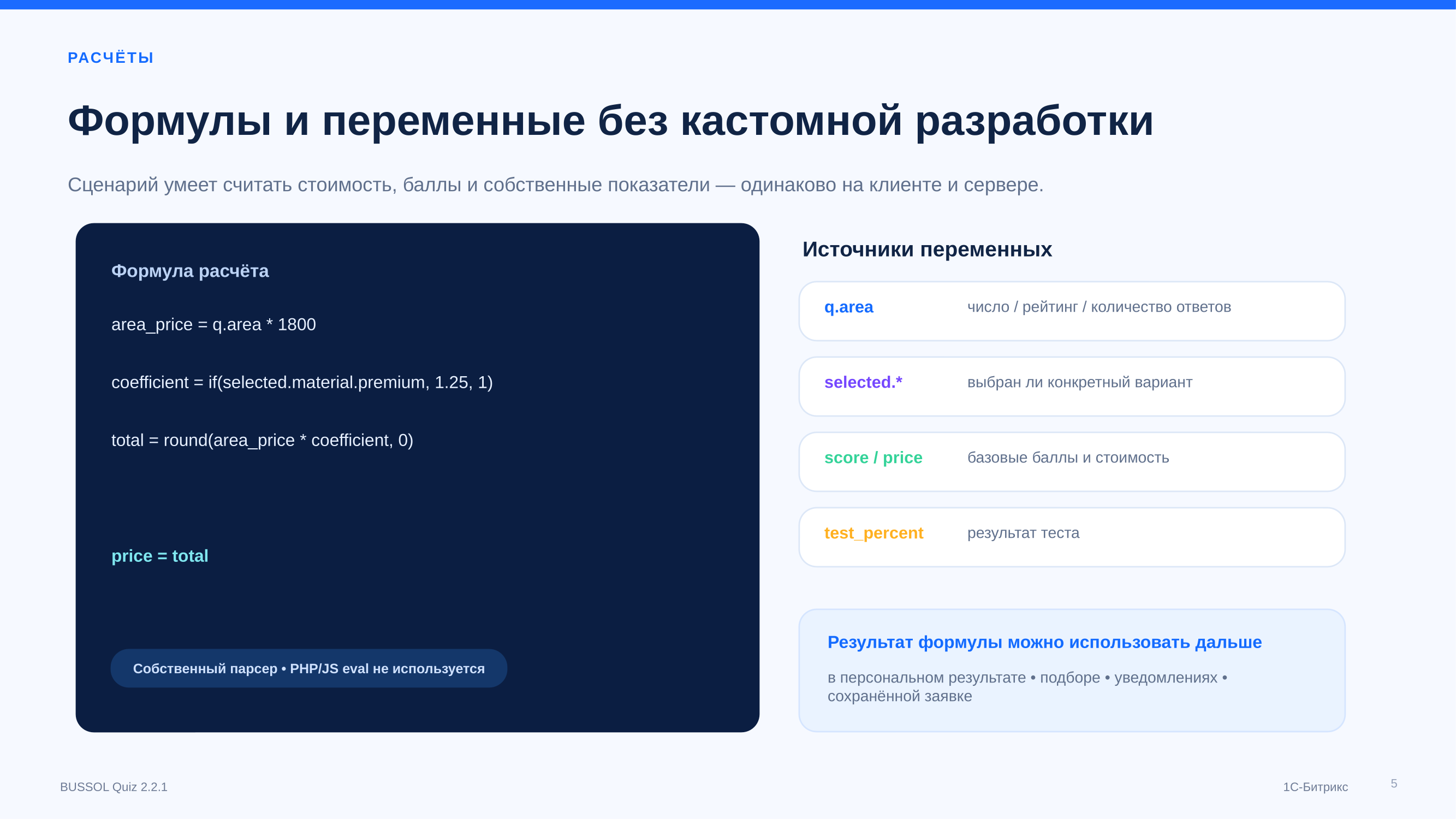Click the 'selected.*' variable label

[x=863, y=383]
